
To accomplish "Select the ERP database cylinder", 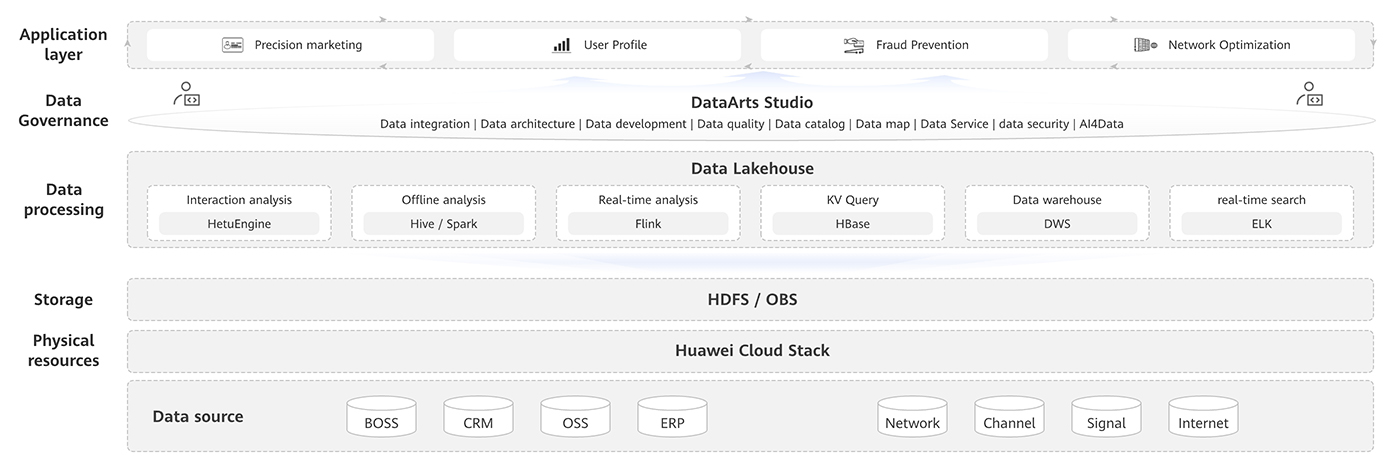I will click(x=672, y=416).
